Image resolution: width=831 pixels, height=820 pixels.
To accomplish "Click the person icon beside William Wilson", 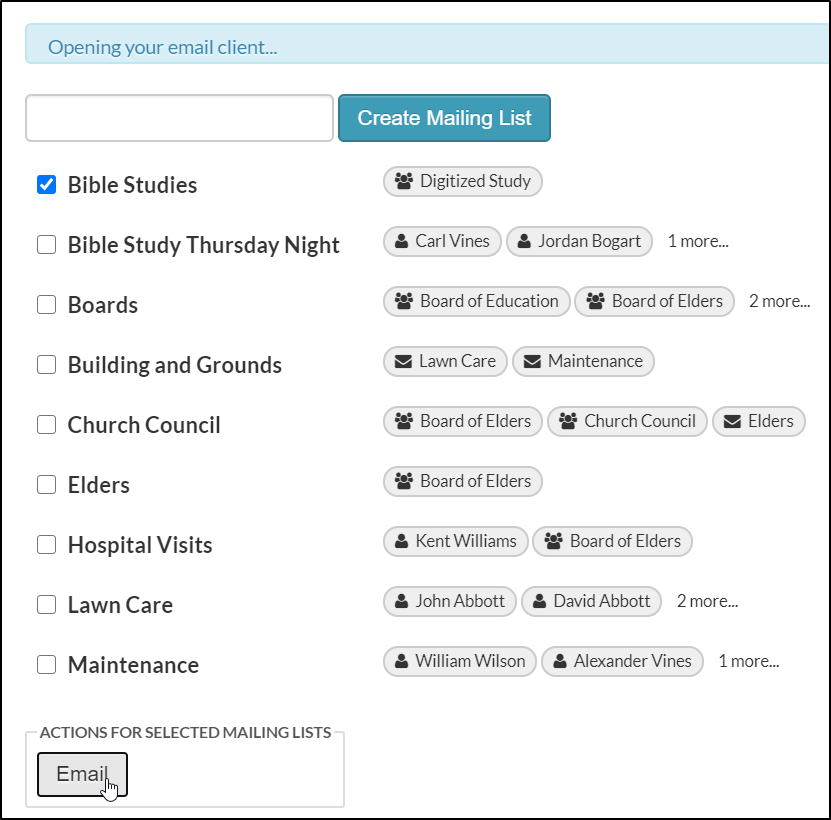I will point(401,661).
